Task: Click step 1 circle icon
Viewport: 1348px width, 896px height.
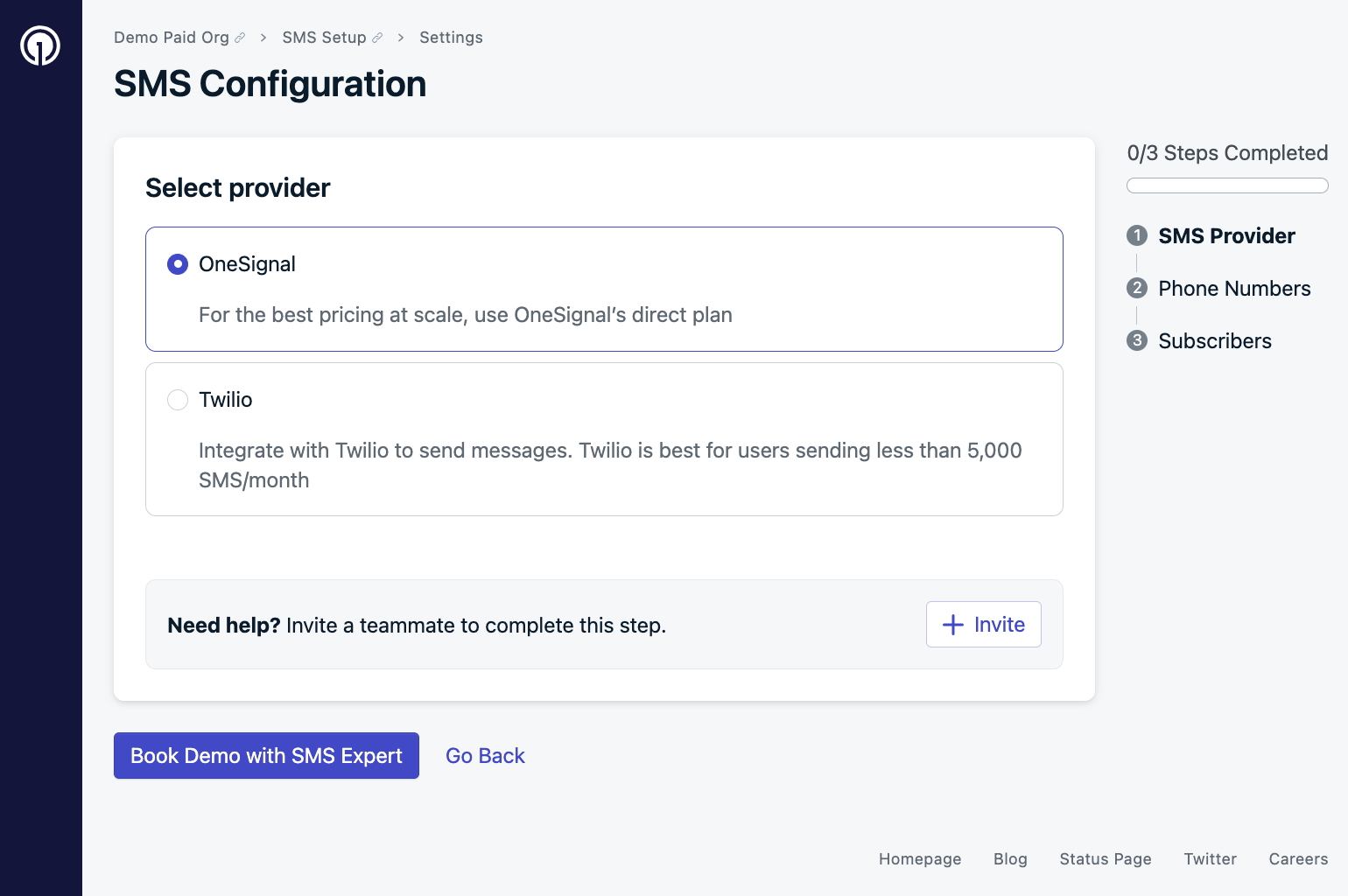Action: [1137, 235]
